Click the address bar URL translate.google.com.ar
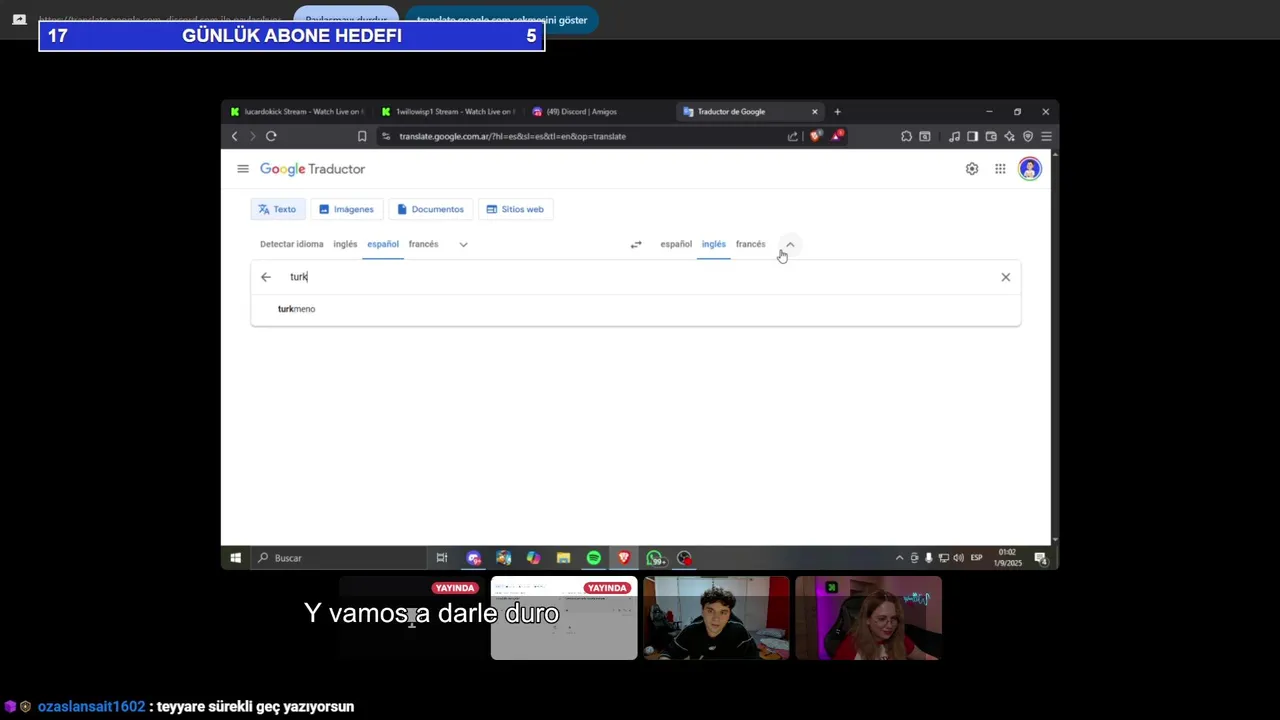1280x720 pixels. (x=512, y=136)
